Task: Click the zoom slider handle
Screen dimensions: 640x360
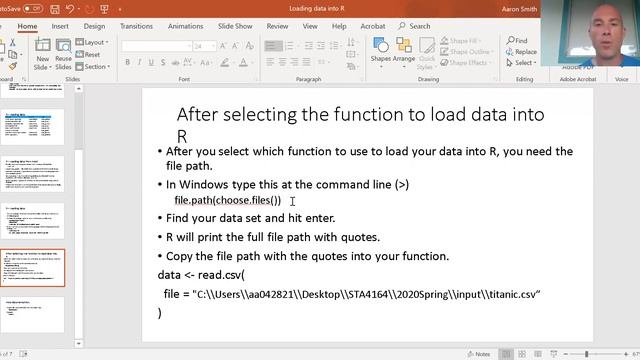Action: point(586,354)
